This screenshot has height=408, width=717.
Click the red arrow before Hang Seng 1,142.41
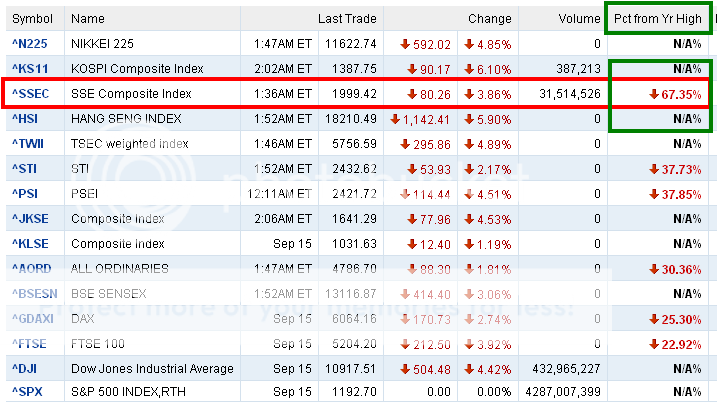(395, 119)
